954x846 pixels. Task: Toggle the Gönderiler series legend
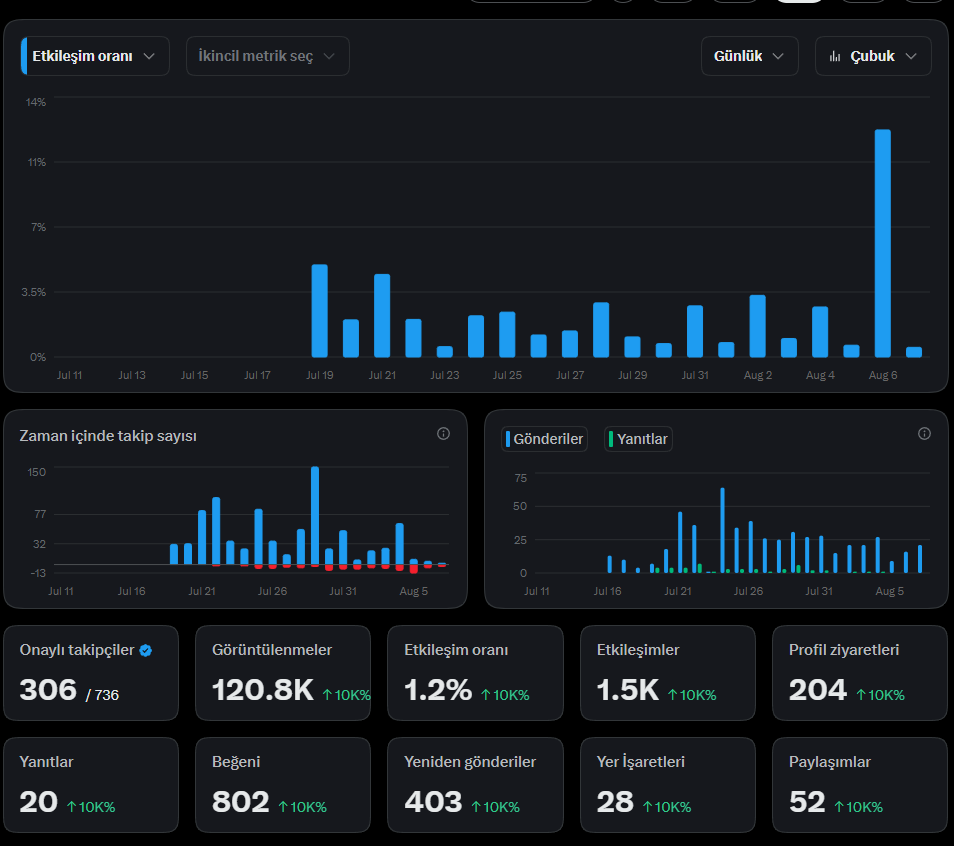(x=545, y=439)
